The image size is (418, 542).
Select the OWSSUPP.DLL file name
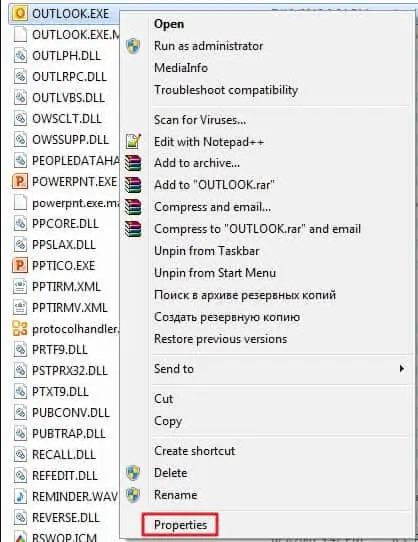70,140
